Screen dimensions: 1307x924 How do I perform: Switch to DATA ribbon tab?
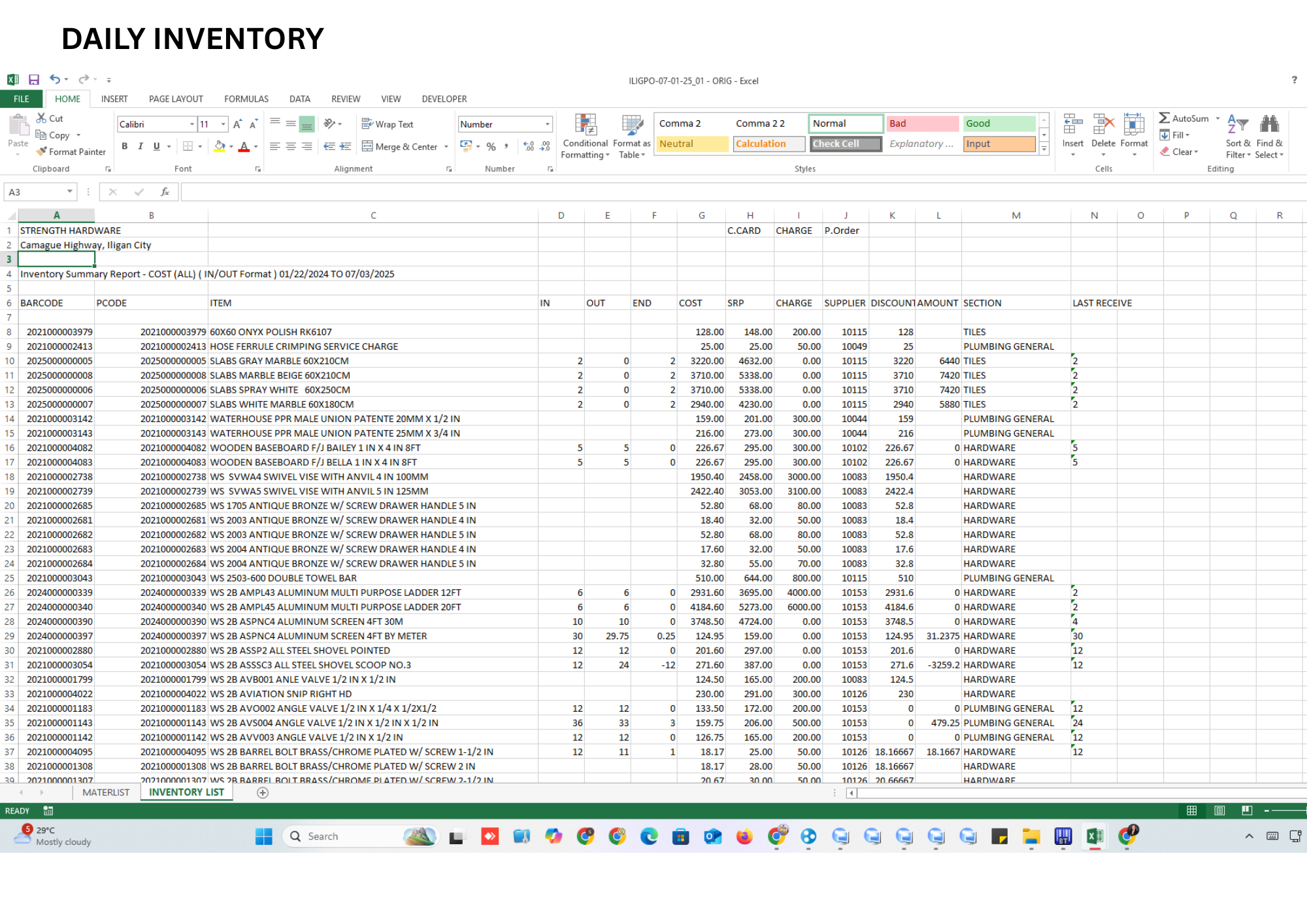tap(300, 99)
